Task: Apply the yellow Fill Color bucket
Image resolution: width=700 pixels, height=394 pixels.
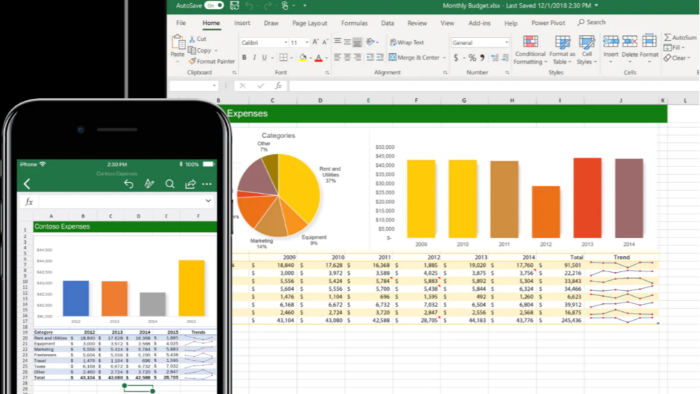Action: 303,58
